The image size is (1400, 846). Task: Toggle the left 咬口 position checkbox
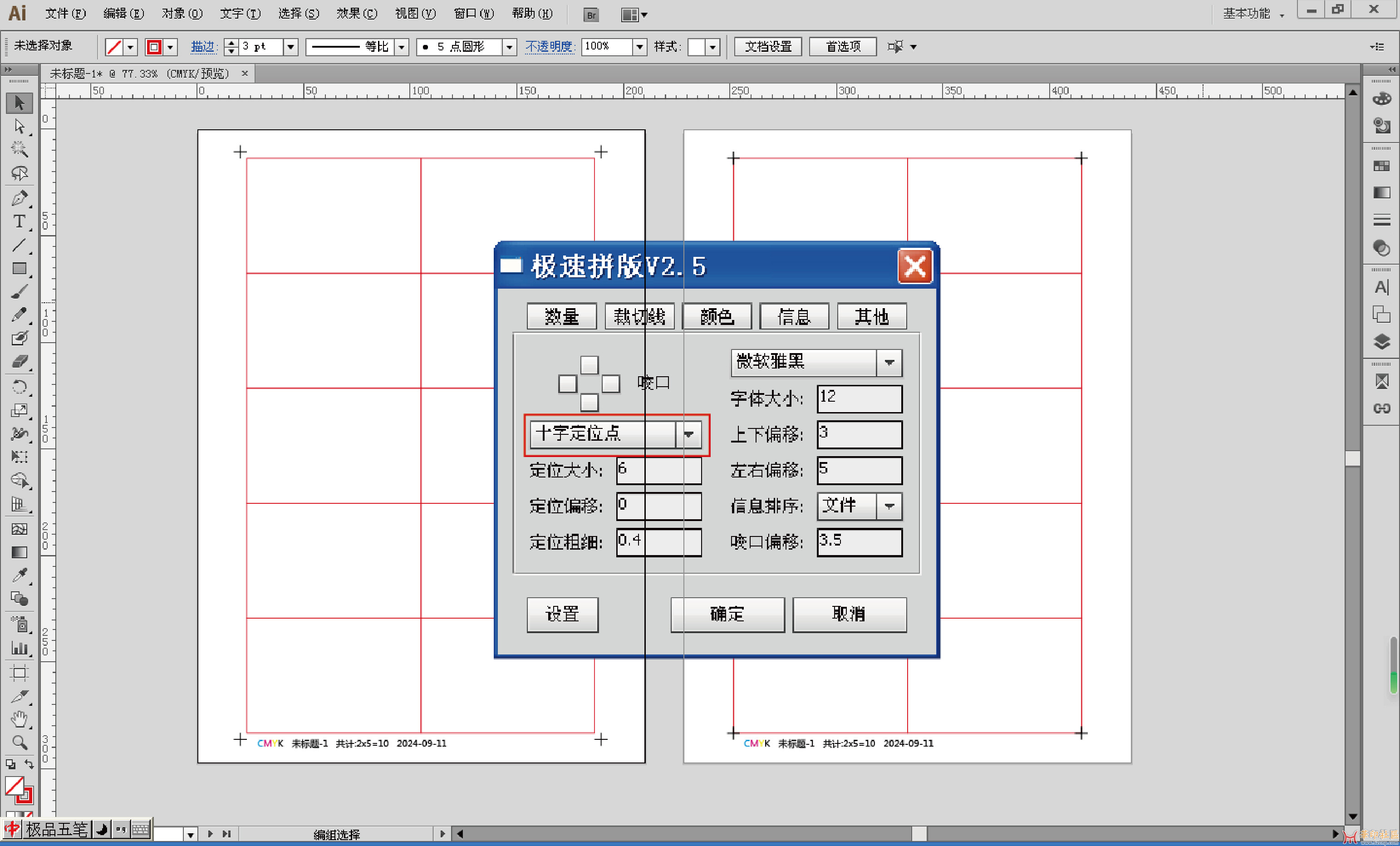(567, 384)
